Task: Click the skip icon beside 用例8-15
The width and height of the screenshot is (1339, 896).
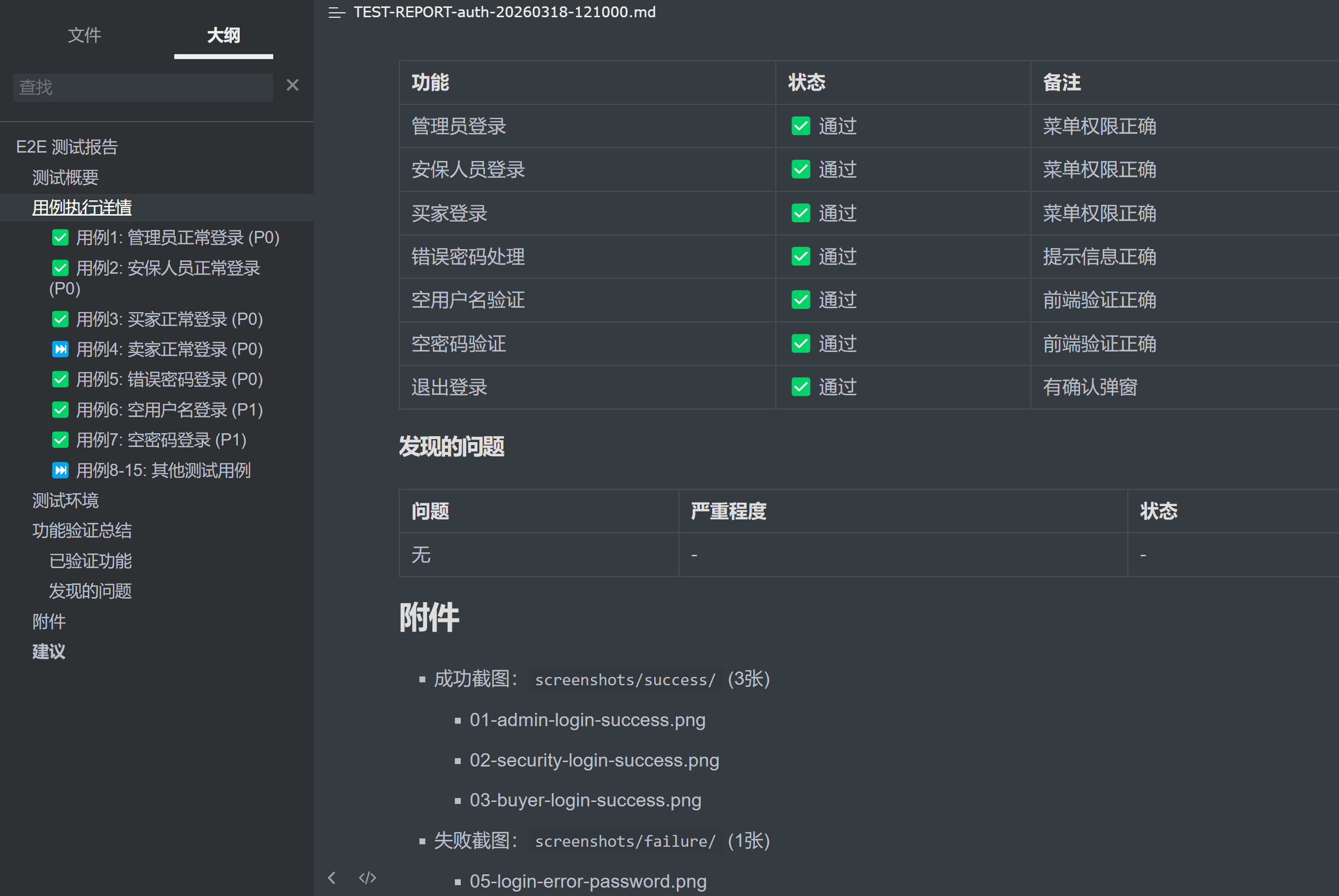Action: click(x=60, y=470)
